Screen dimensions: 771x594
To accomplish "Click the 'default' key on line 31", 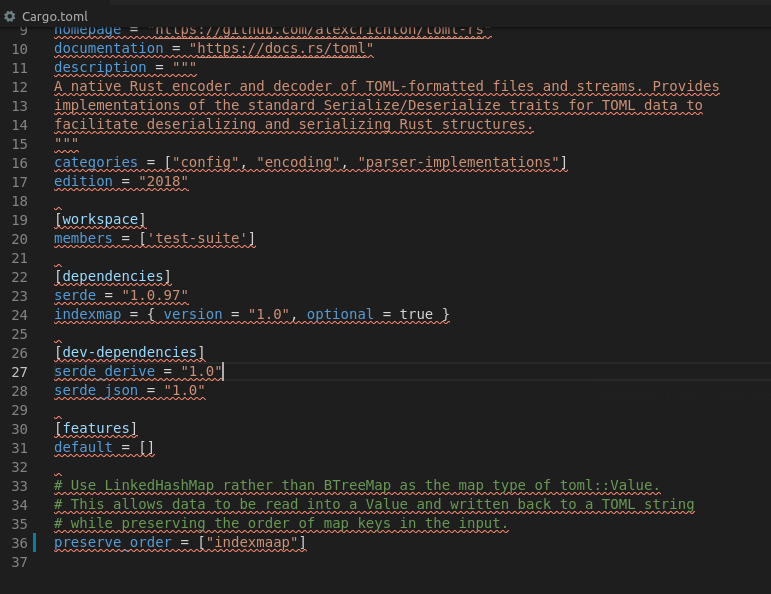I will 84,447.
